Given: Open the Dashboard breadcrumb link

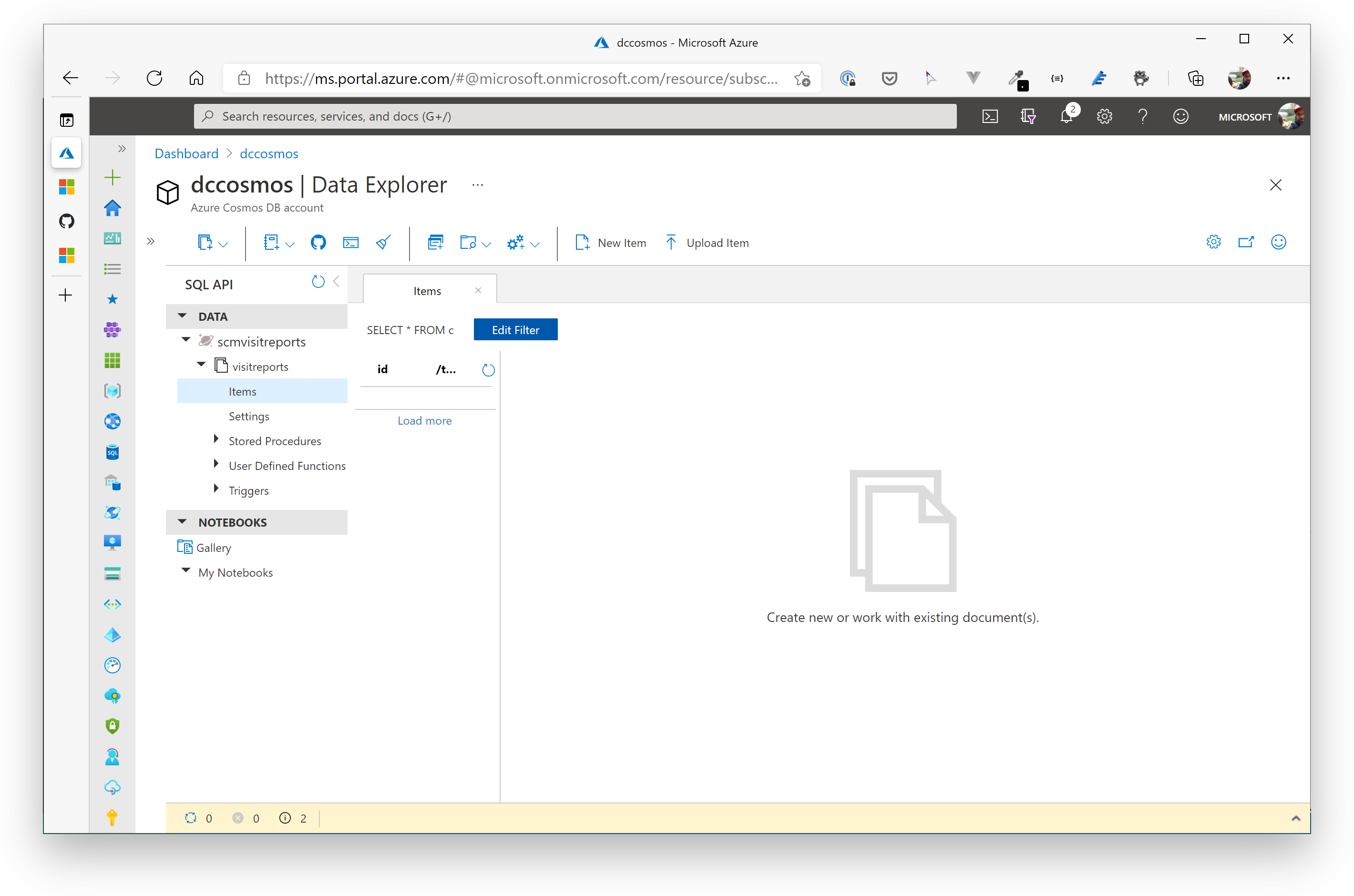Looking at the screenshot, I should [186, 153].
